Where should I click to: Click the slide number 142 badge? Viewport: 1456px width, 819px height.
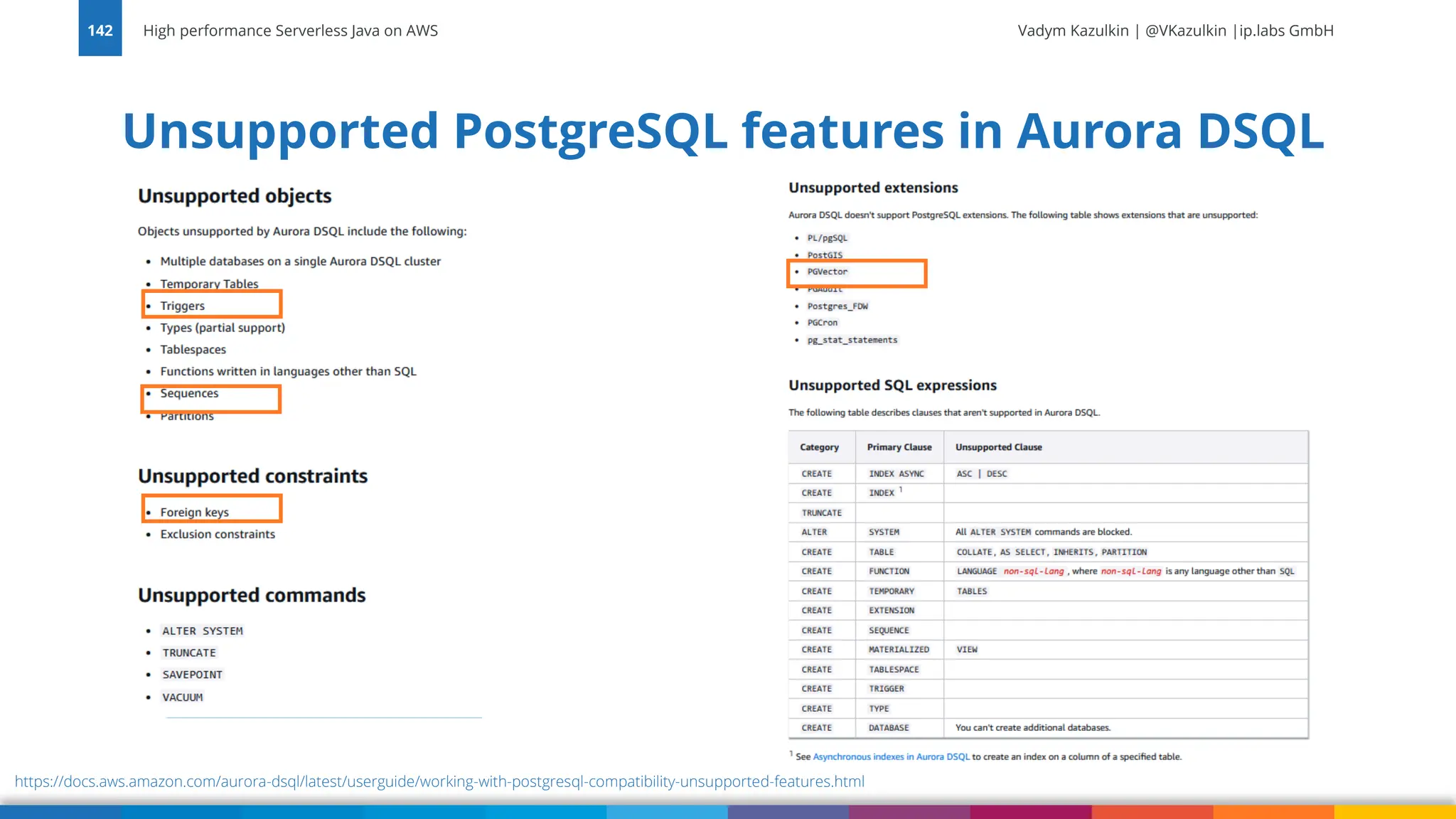[100, 30]
